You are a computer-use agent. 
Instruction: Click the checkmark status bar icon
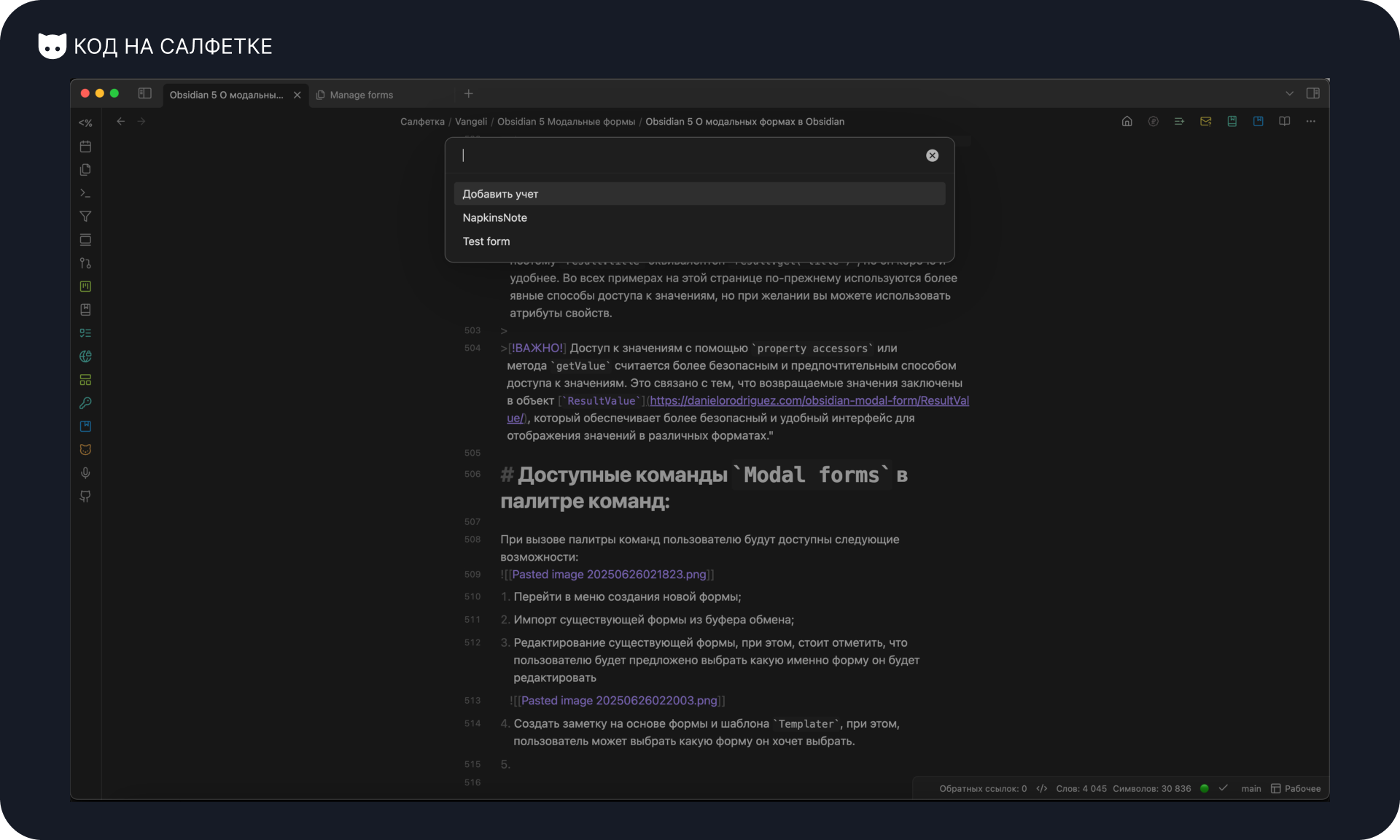1223,788
